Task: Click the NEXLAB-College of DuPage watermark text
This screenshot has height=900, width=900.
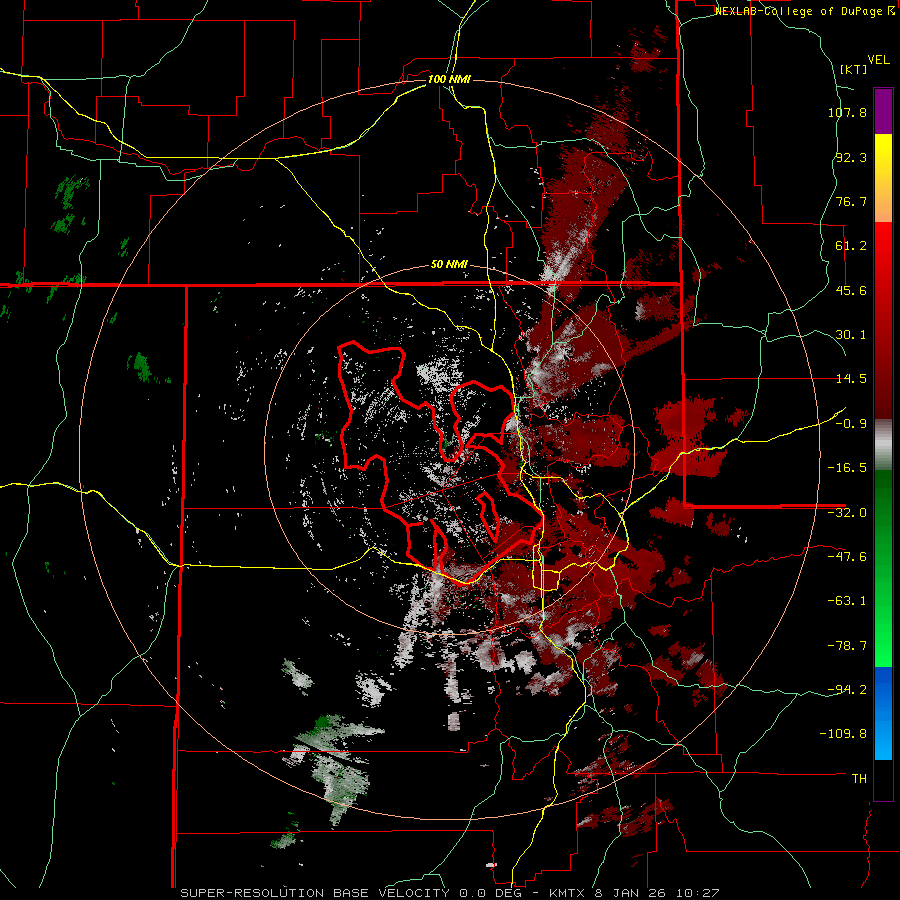Action: click(x=804, y=11)
